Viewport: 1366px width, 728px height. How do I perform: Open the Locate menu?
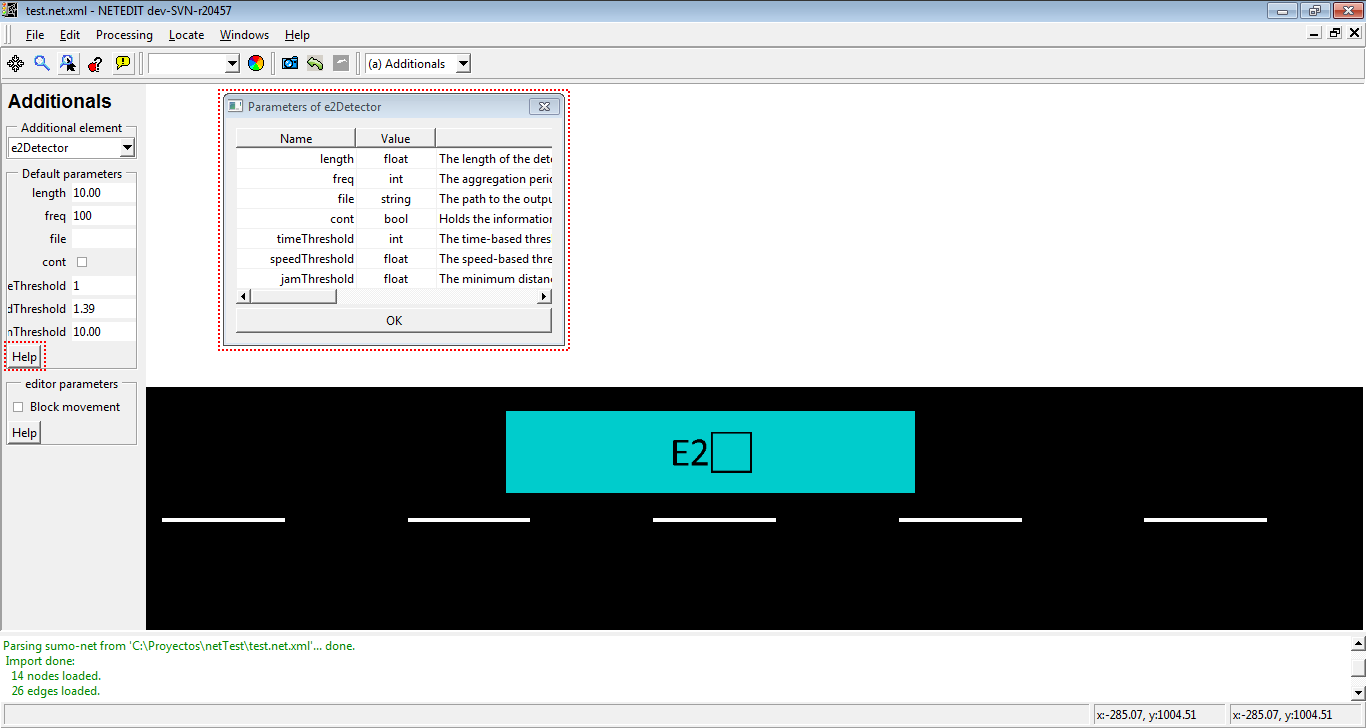coord(186,35)
